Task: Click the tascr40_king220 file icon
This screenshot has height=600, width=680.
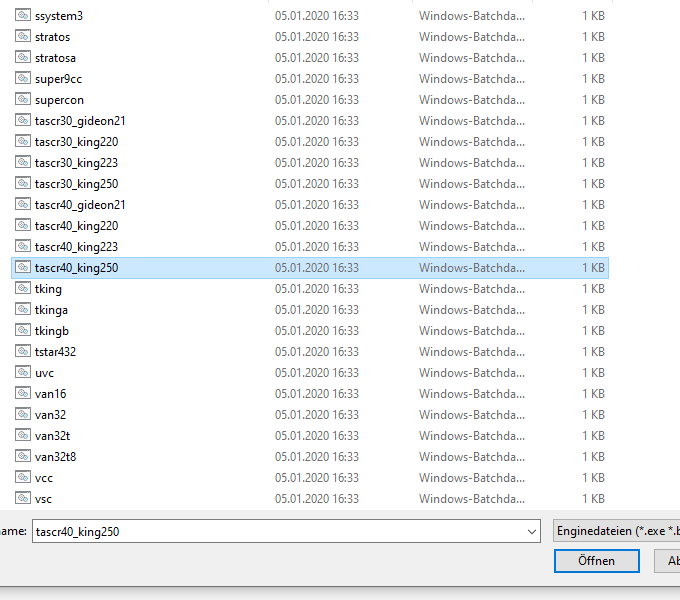Action: [x=23, y=225]
